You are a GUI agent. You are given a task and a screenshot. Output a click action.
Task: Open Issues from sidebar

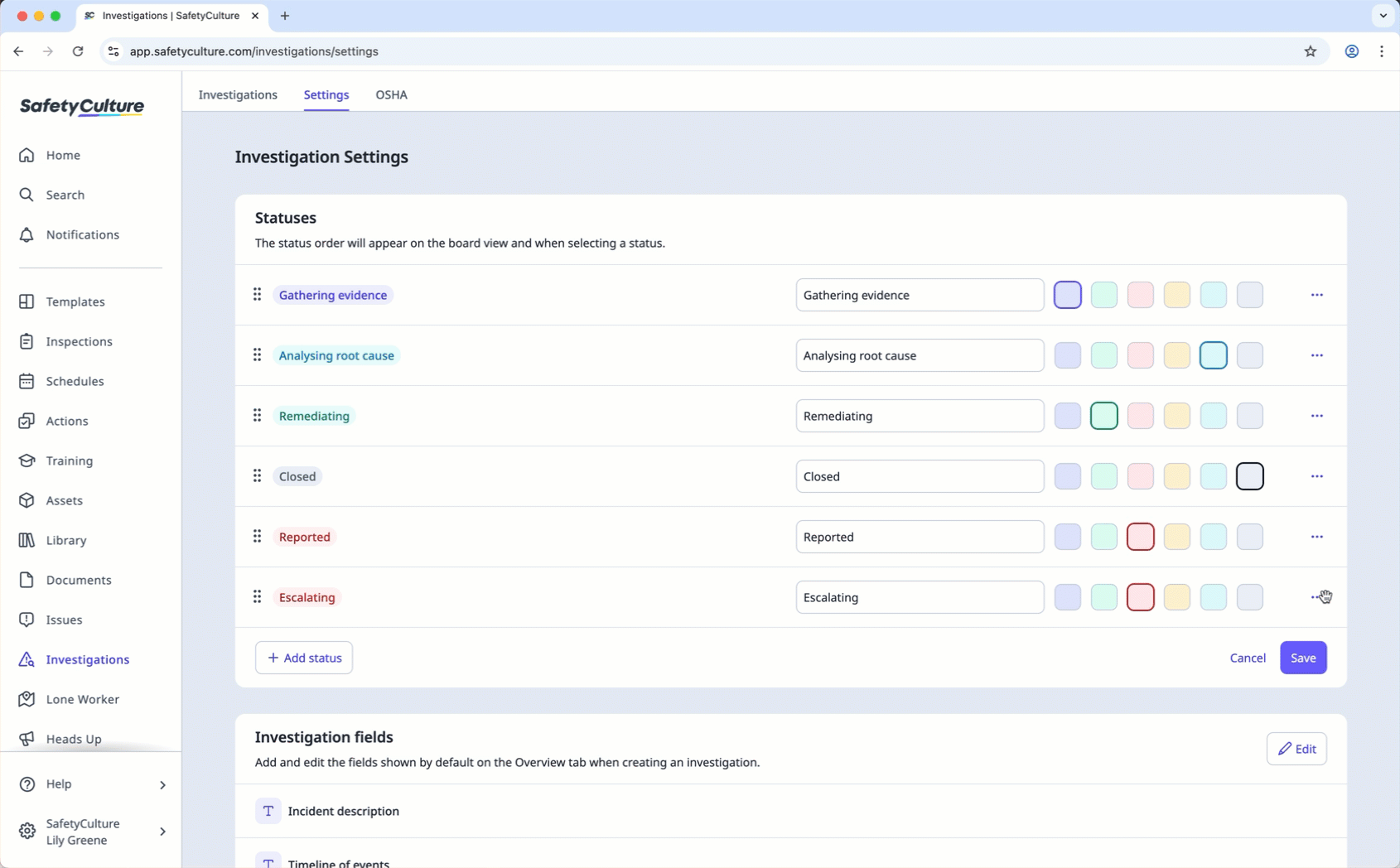pyautogui.click(x=51, y=620)
